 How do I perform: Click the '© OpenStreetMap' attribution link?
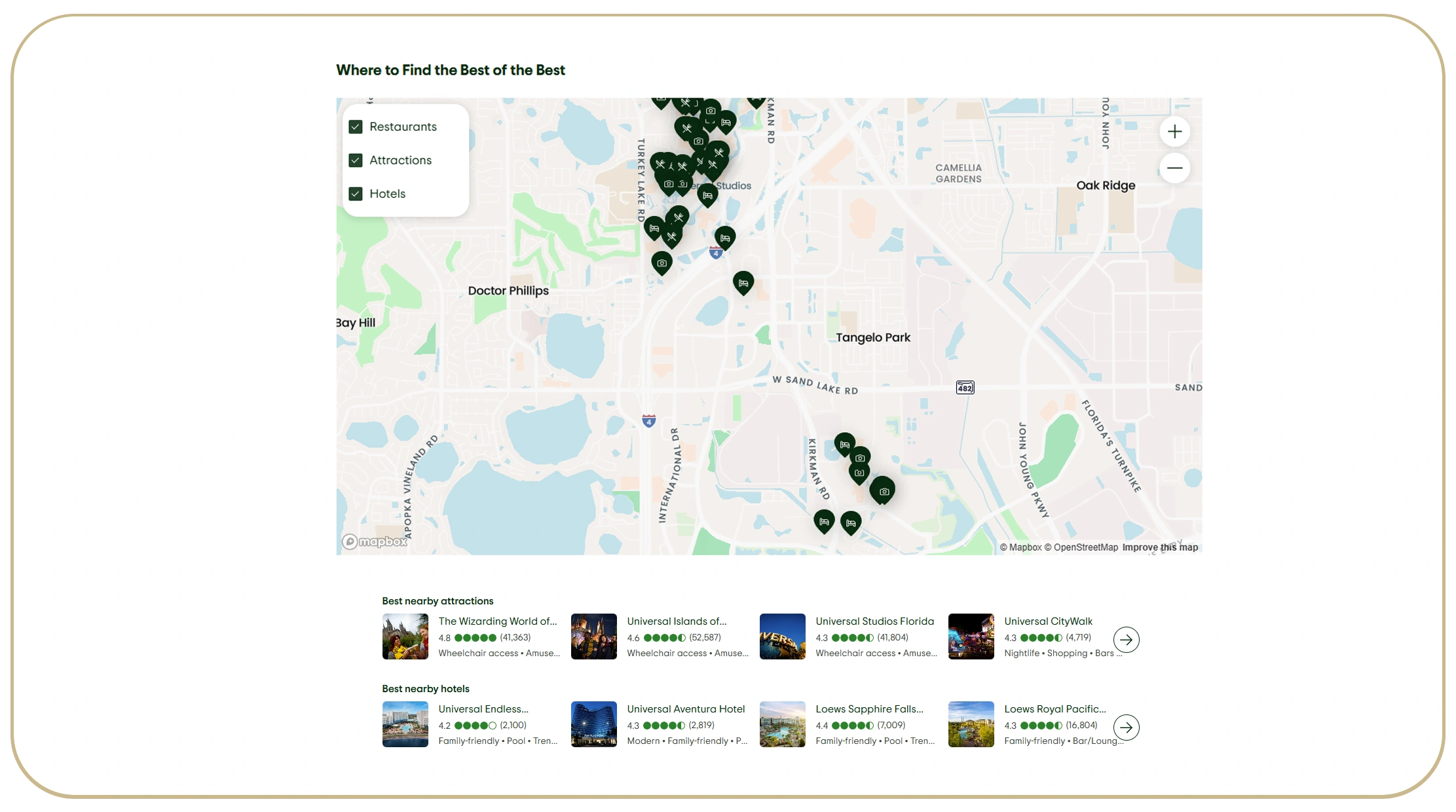(1081, 547)
